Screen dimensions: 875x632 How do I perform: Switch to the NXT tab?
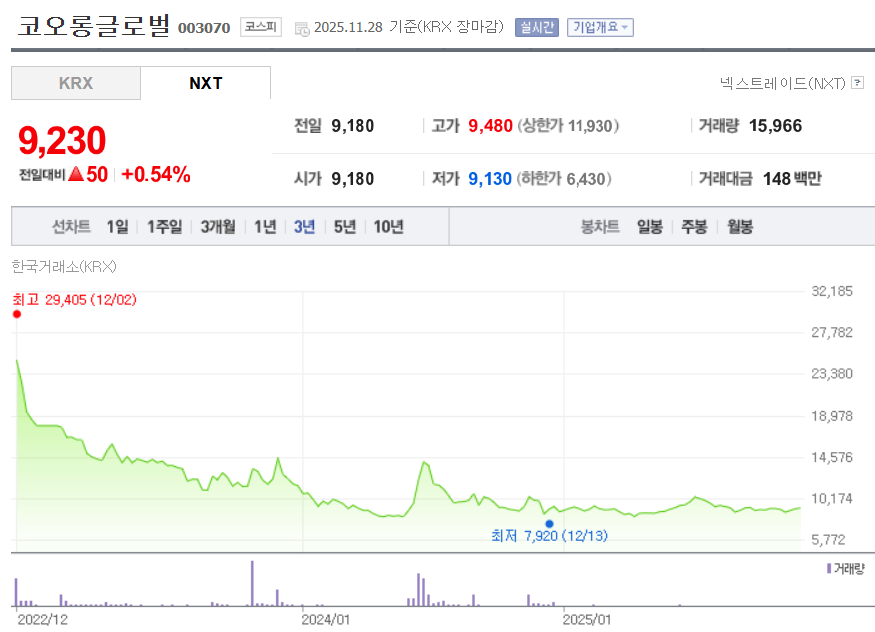[205, 83]
